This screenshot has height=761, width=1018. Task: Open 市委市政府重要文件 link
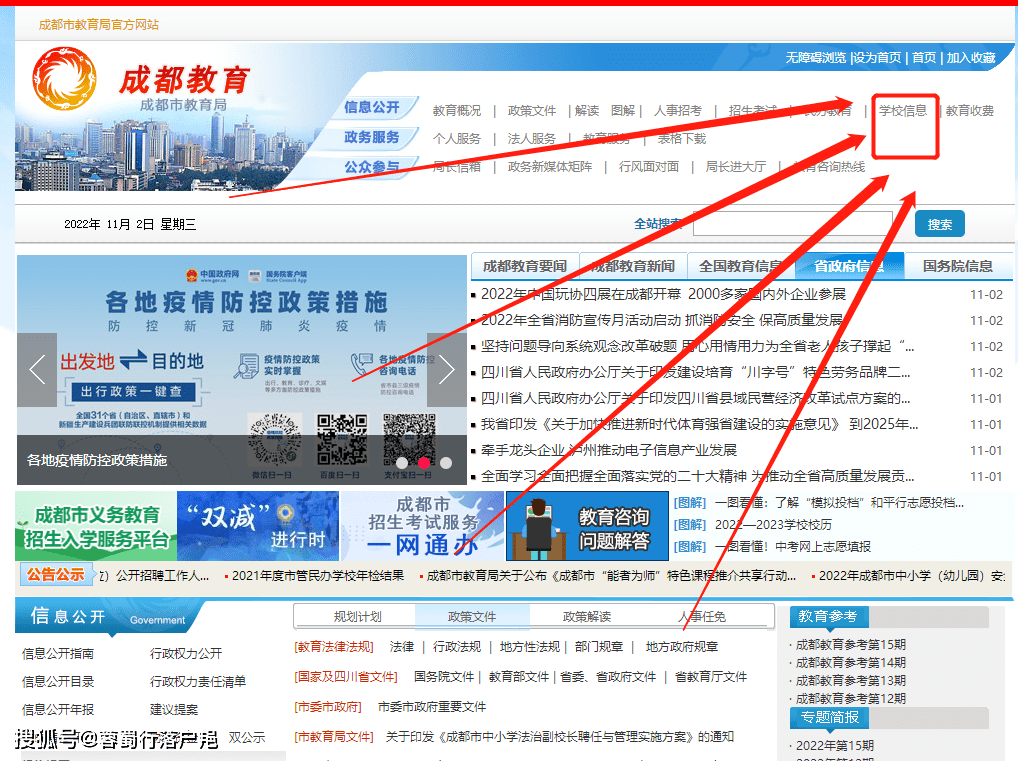click(x=432, y=706)
